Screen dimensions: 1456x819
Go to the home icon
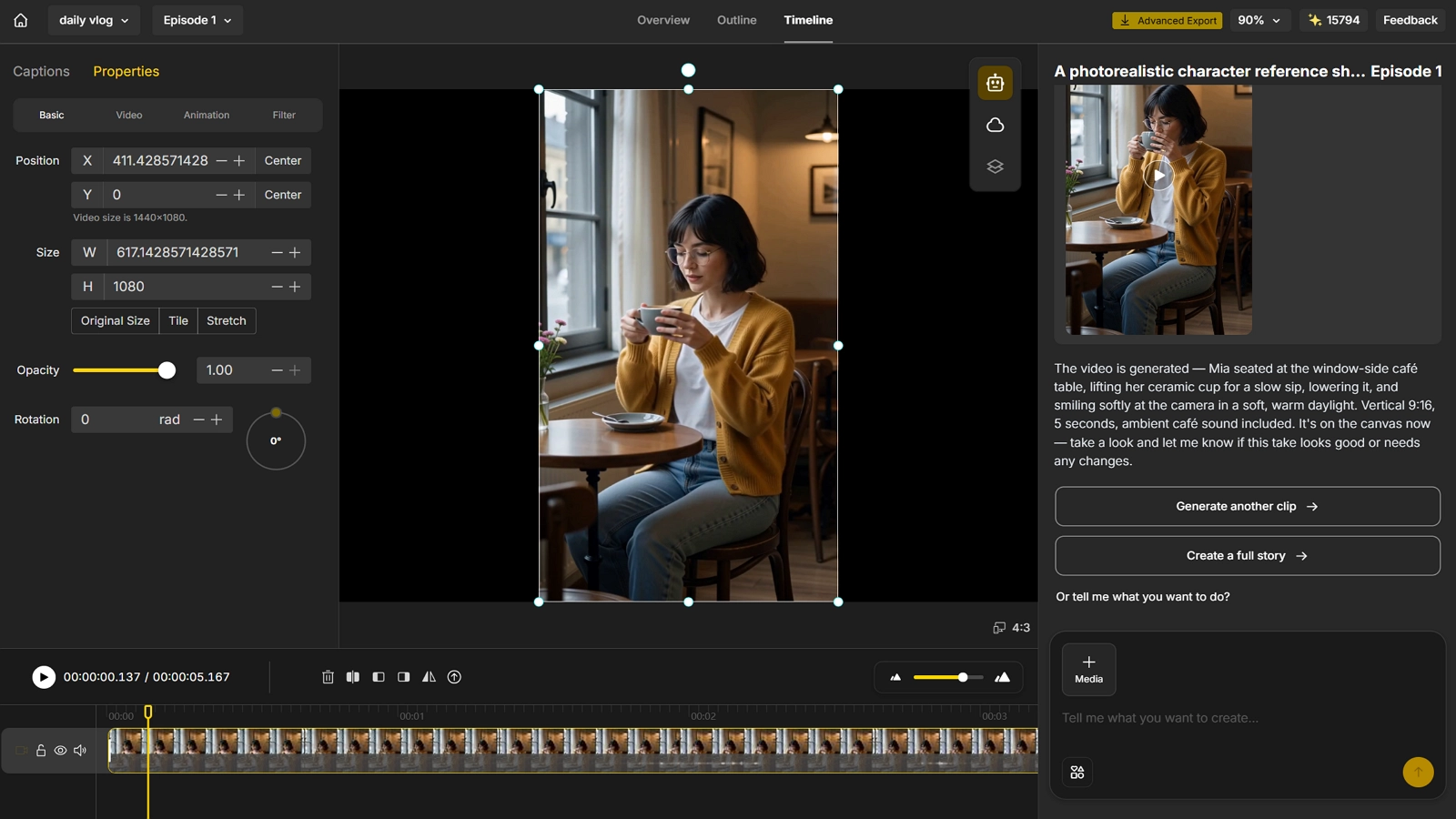[x=21, y=20]
